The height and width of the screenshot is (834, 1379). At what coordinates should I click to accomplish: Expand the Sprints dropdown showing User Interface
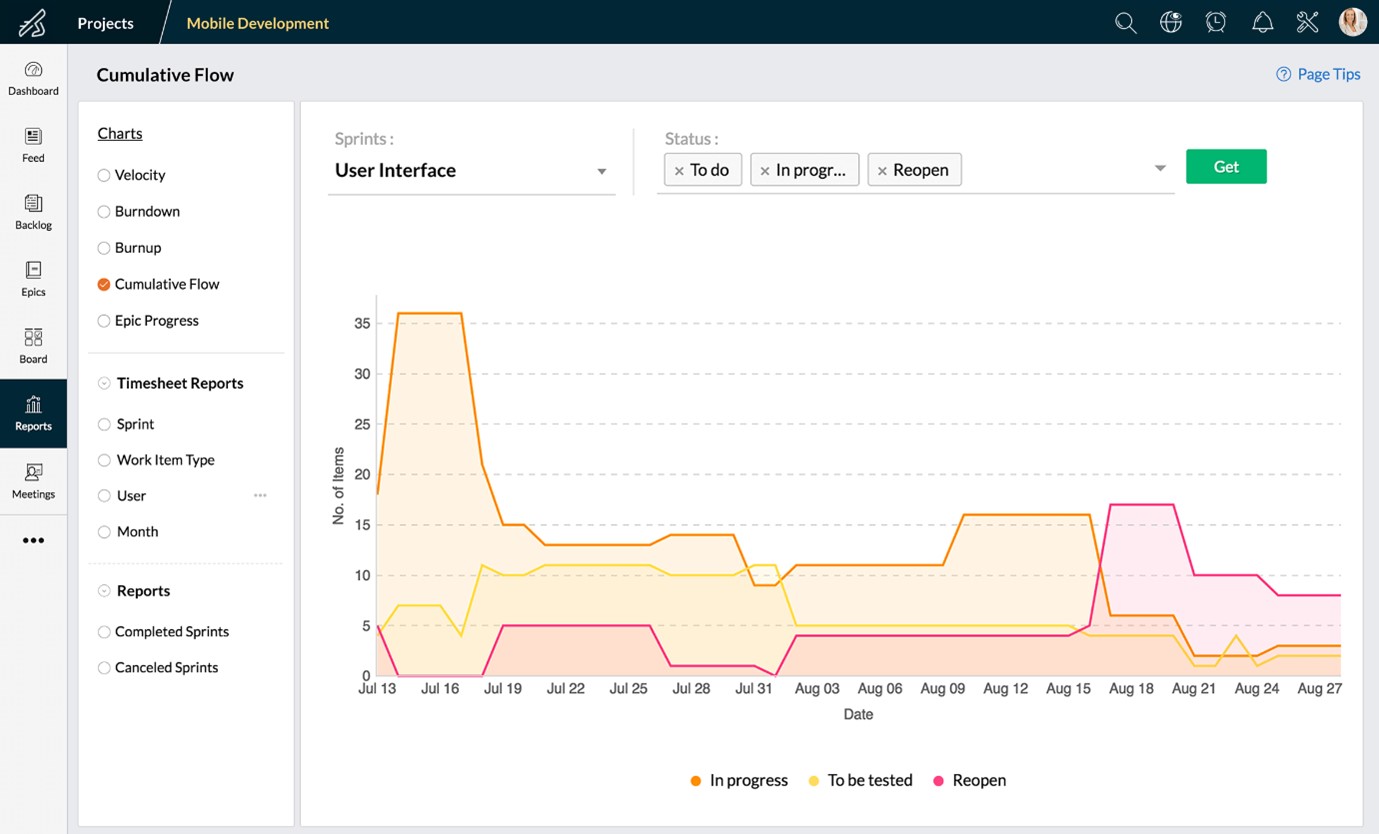click(x=601, y=171)
